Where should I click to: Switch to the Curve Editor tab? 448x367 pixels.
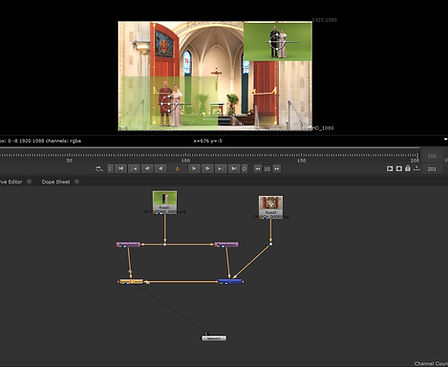click(x=10, y=182)
